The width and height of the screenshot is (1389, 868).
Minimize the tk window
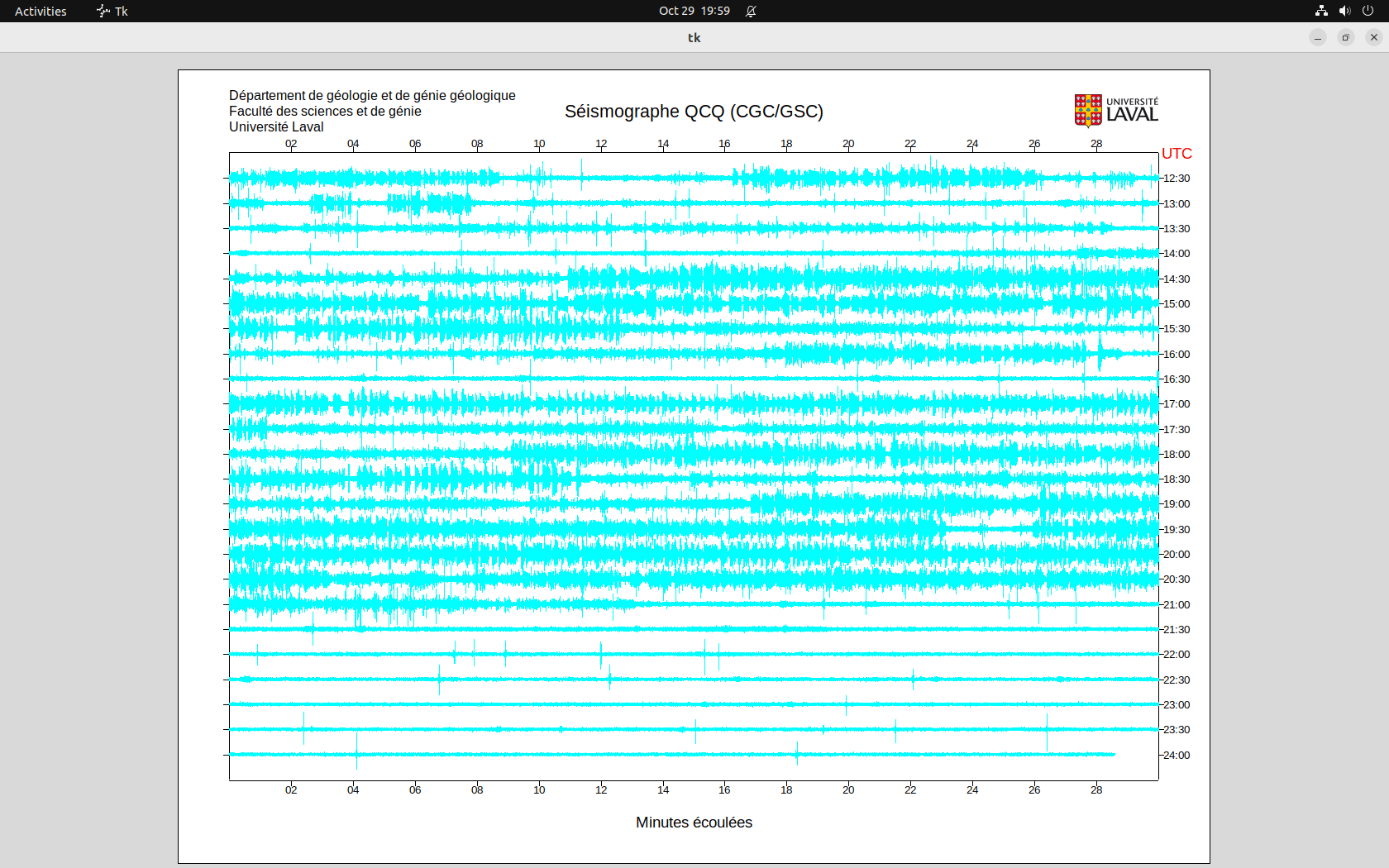[x=1318, y=37]
